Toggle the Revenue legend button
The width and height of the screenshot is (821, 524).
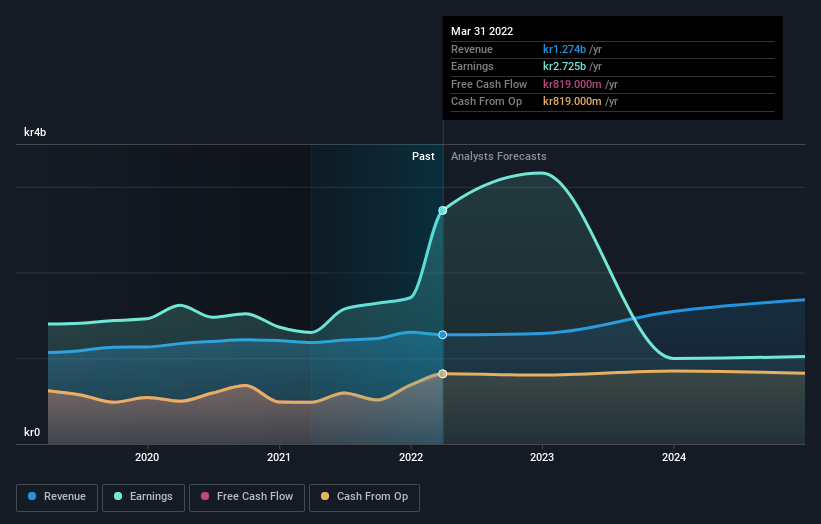pos(57,497)
